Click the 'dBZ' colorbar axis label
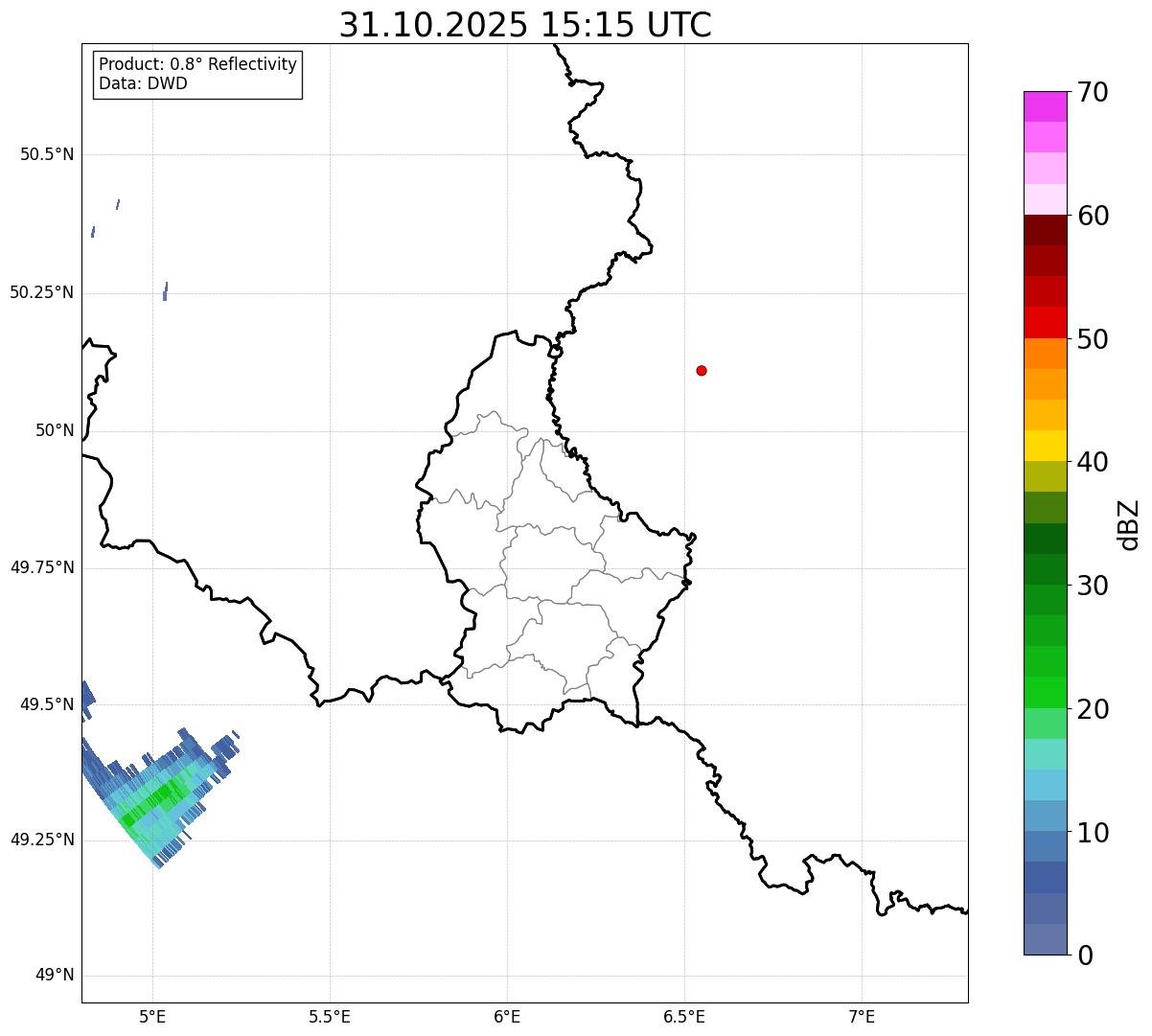Viewport: 1152px width, 1036px height. pos(1129,524)
